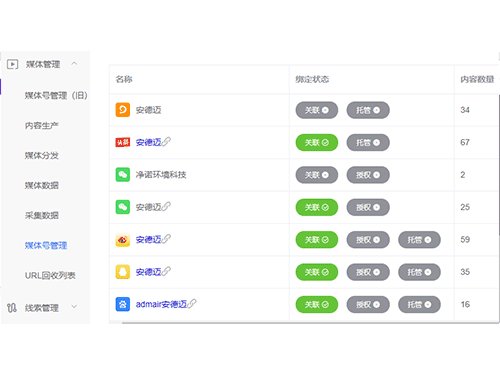Toggle green 关联 pill for admair安德迈
Screen dimensions: 500x375
coord(317,304)
